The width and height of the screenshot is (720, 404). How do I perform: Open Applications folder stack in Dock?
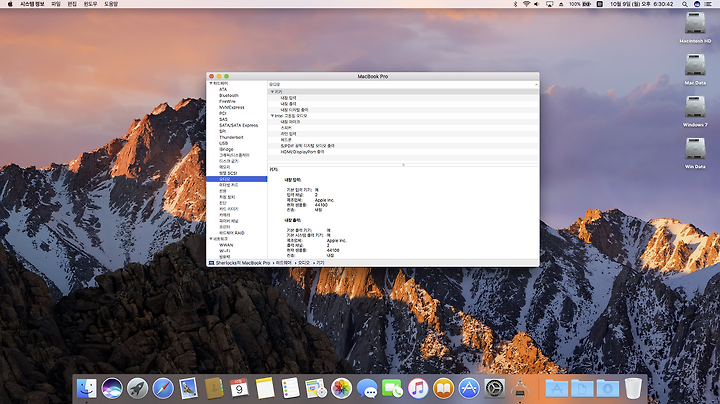tap(557, 388)
